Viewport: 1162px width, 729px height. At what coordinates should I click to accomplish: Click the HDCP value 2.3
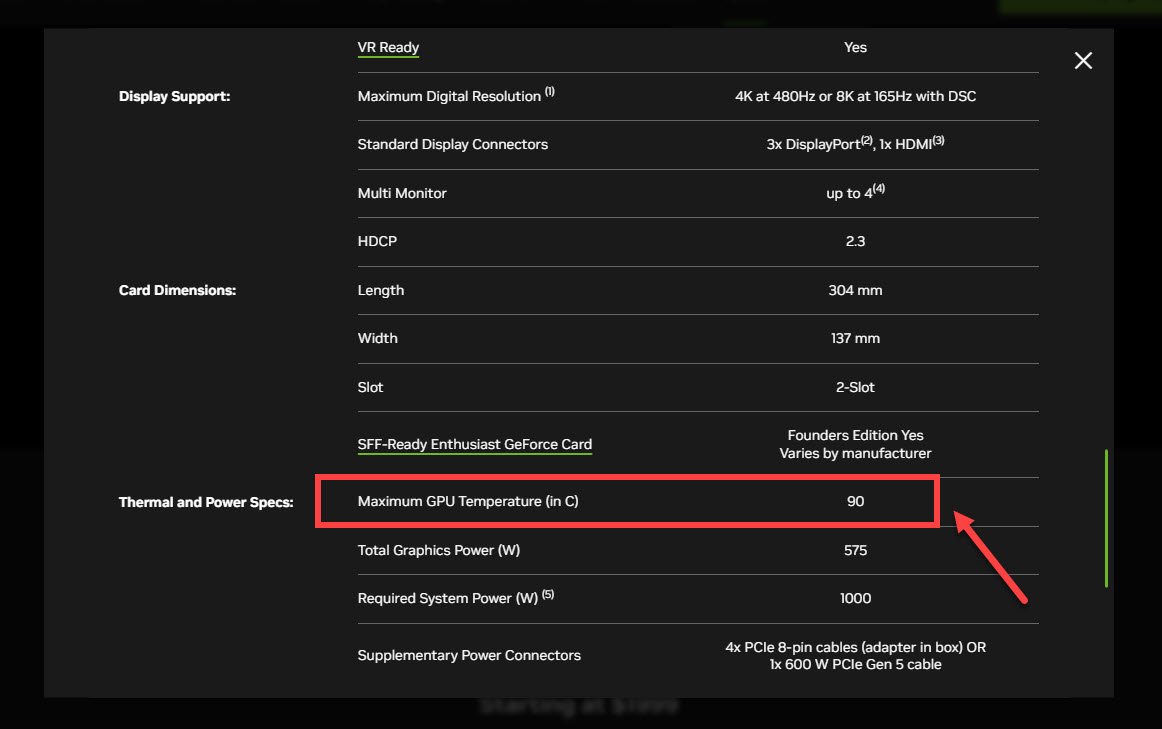tap(855, 242)
